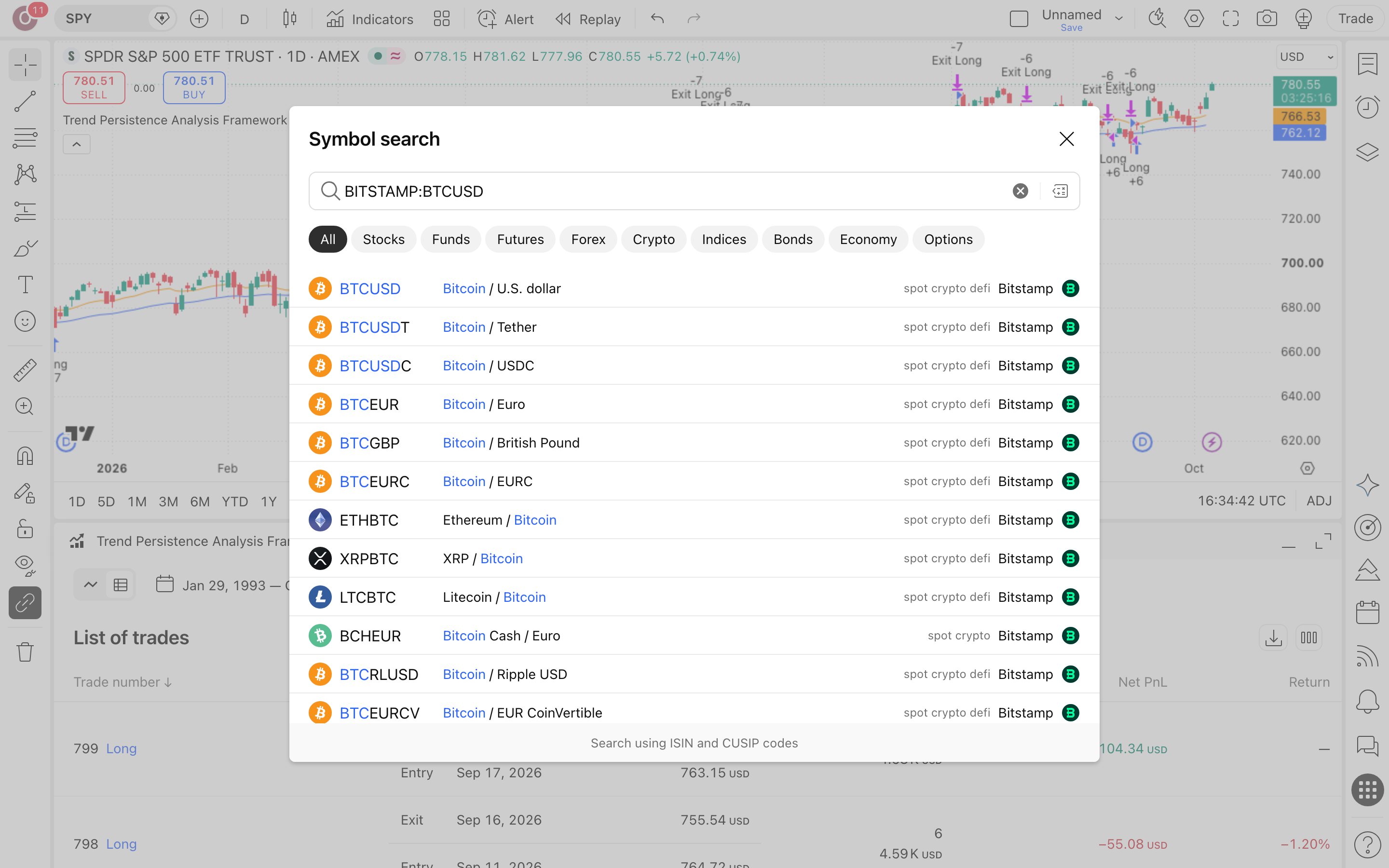
Task: Open the symbol list builder icon in search box
Action: click(1060, 191)
